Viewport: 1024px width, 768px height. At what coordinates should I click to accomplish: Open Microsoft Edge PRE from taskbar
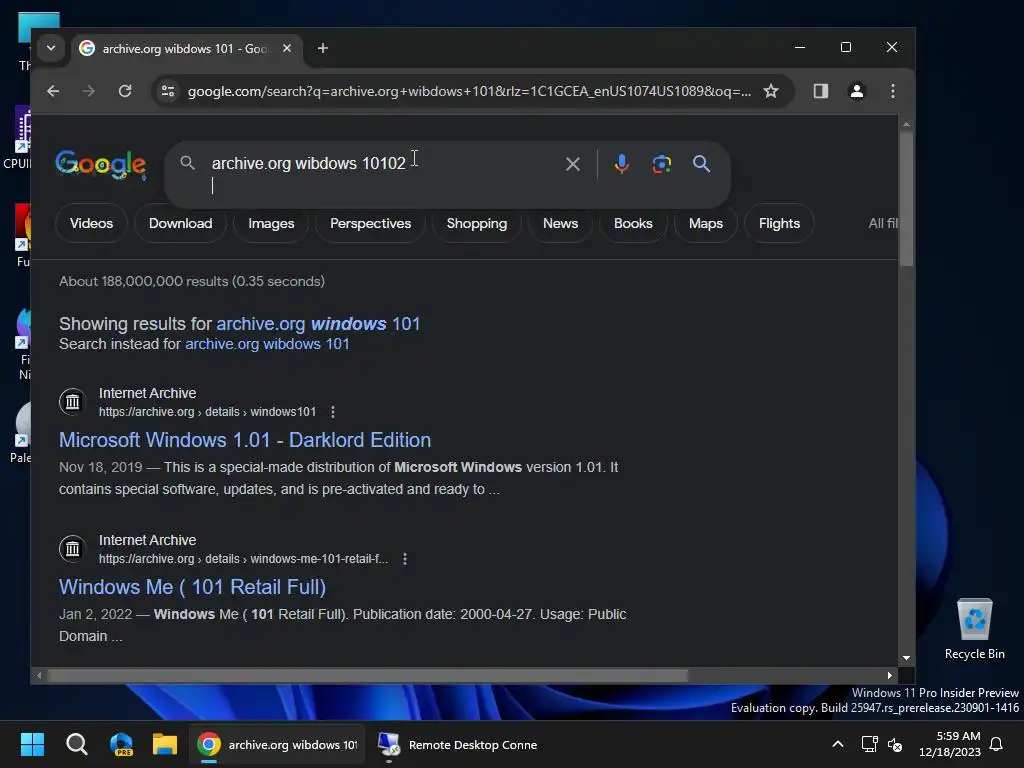(x=121, y=744)
